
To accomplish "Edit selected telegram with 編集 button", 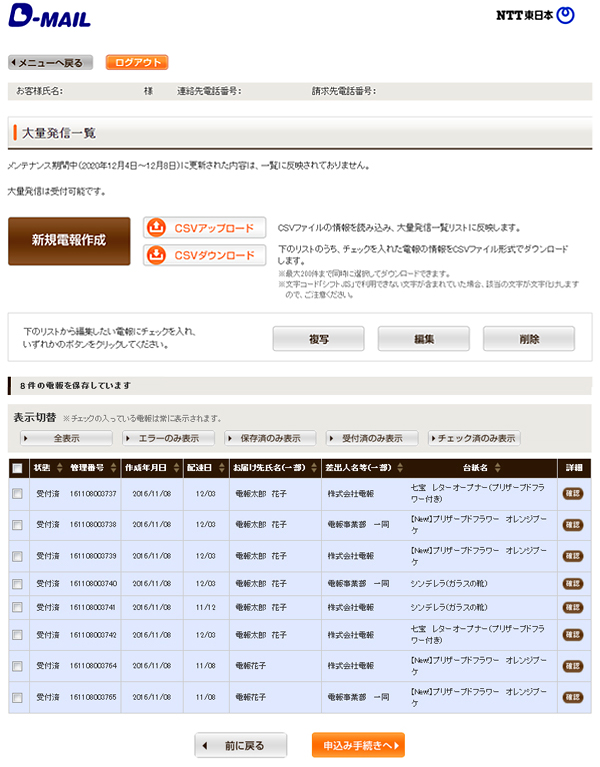I will 423,338.
